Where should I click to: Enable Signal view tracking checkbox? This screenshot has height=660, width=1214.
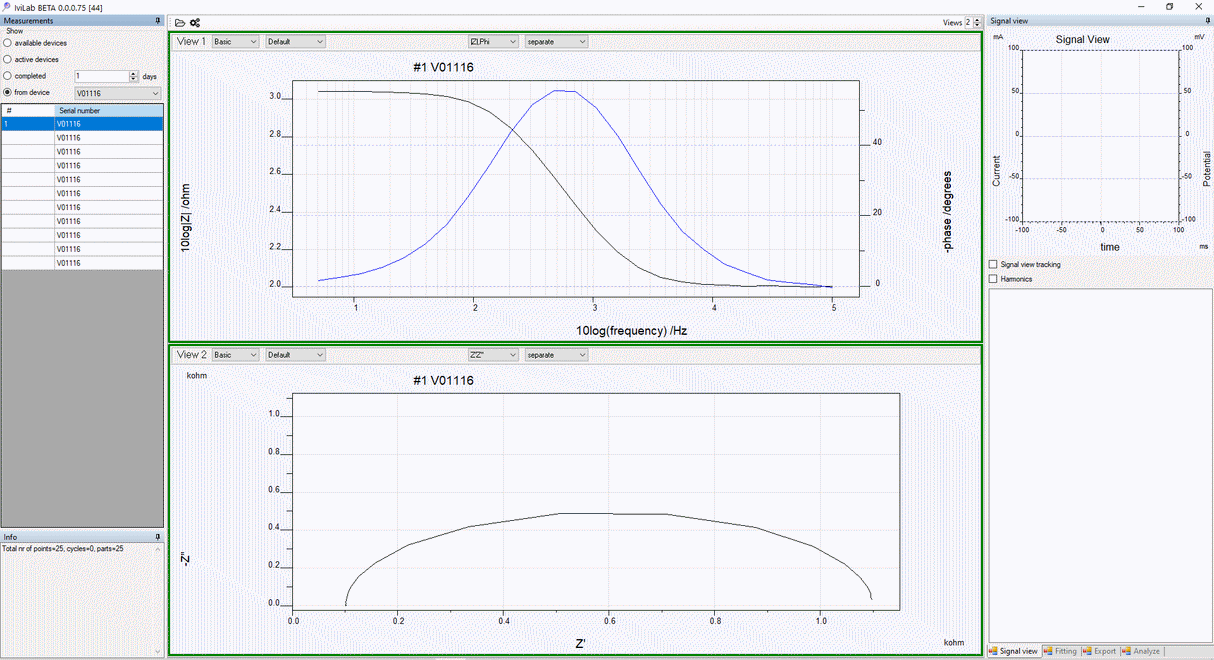tap(993, 265)
